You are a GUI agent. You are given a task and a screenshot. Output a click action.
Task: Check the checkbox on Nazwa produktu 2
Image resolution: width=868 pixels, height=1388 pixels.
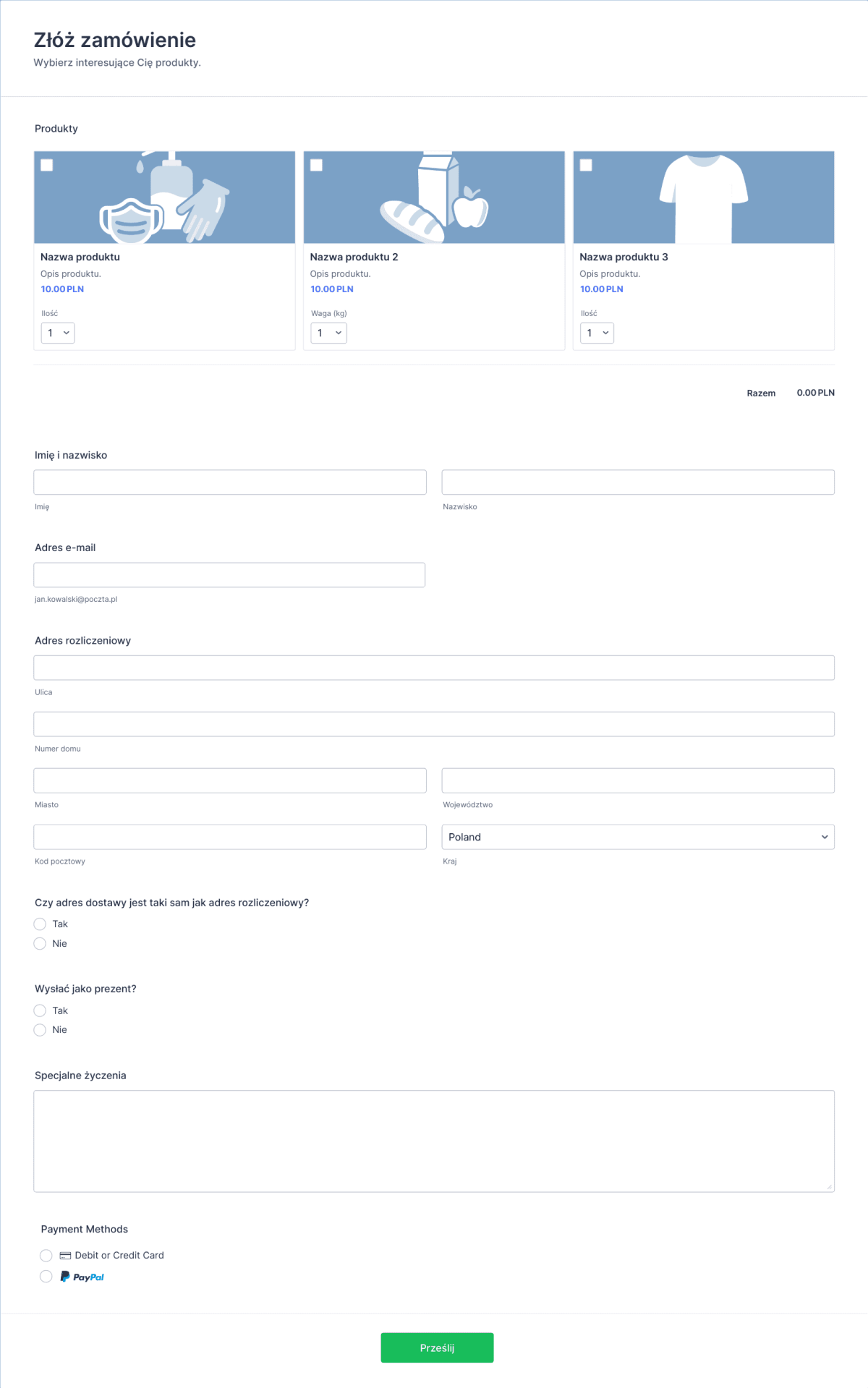[316, 165]
